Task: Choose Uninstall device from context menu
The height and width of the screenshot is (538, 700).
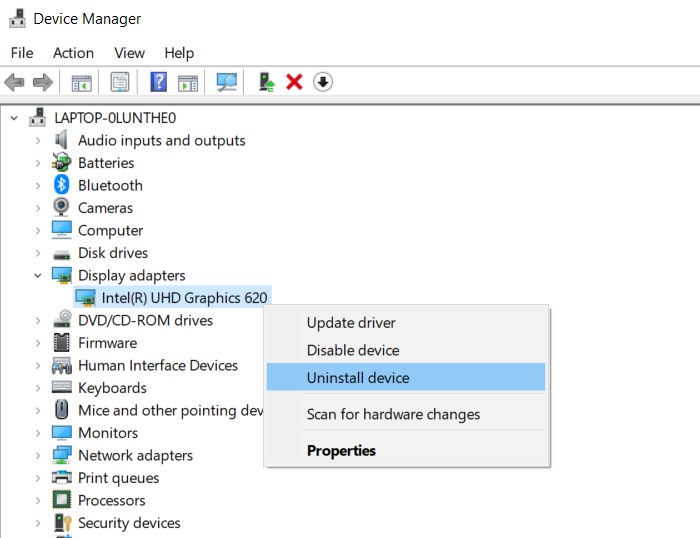Action: (x=357, y=378)
